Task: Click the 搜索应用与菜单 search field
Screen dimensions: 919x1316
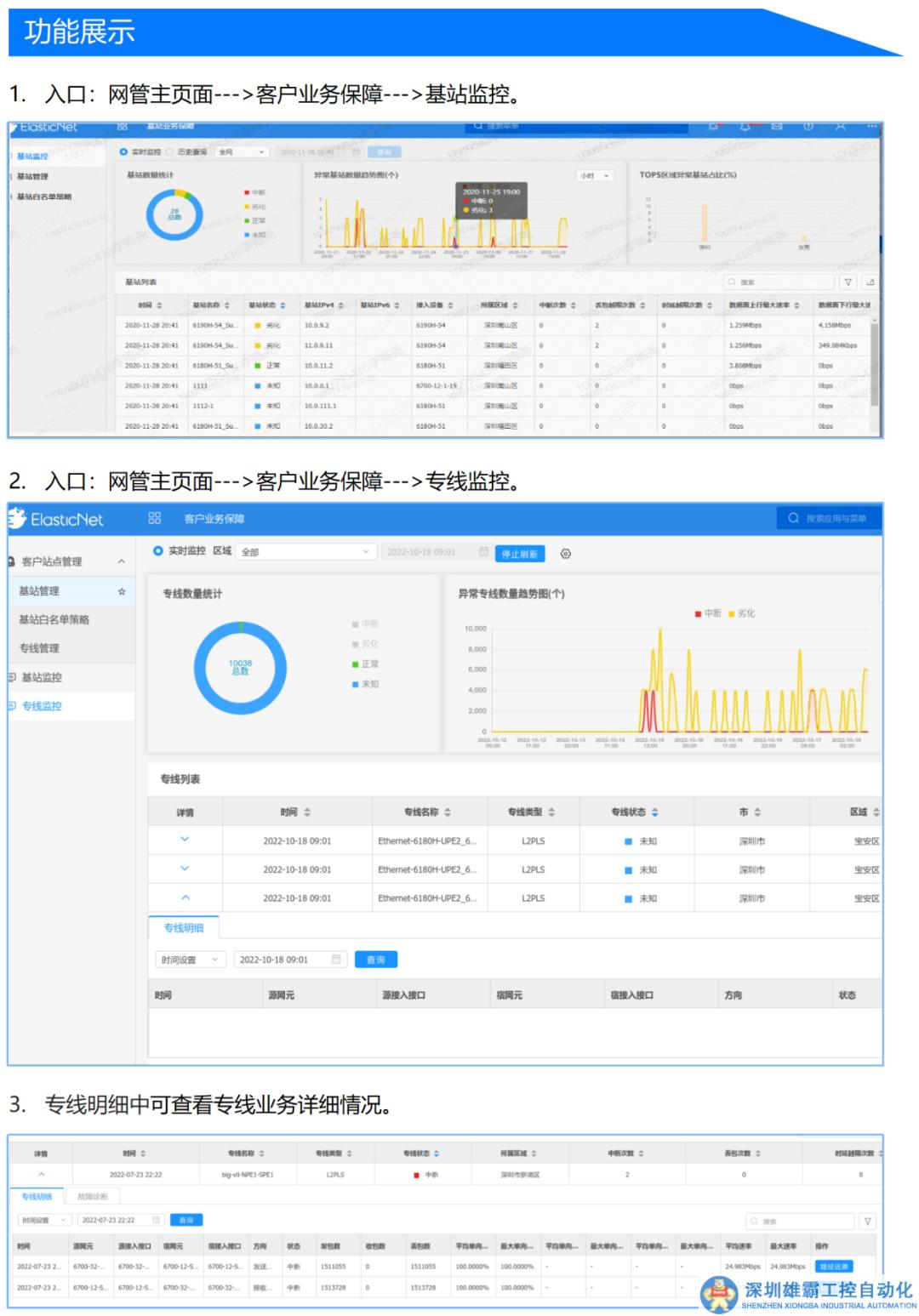Action: pos(829,518)
